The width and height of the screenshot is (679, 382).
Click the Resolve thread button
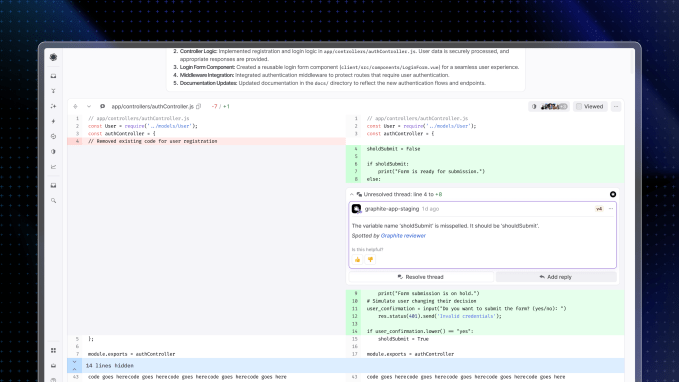[x=421, y=277]
